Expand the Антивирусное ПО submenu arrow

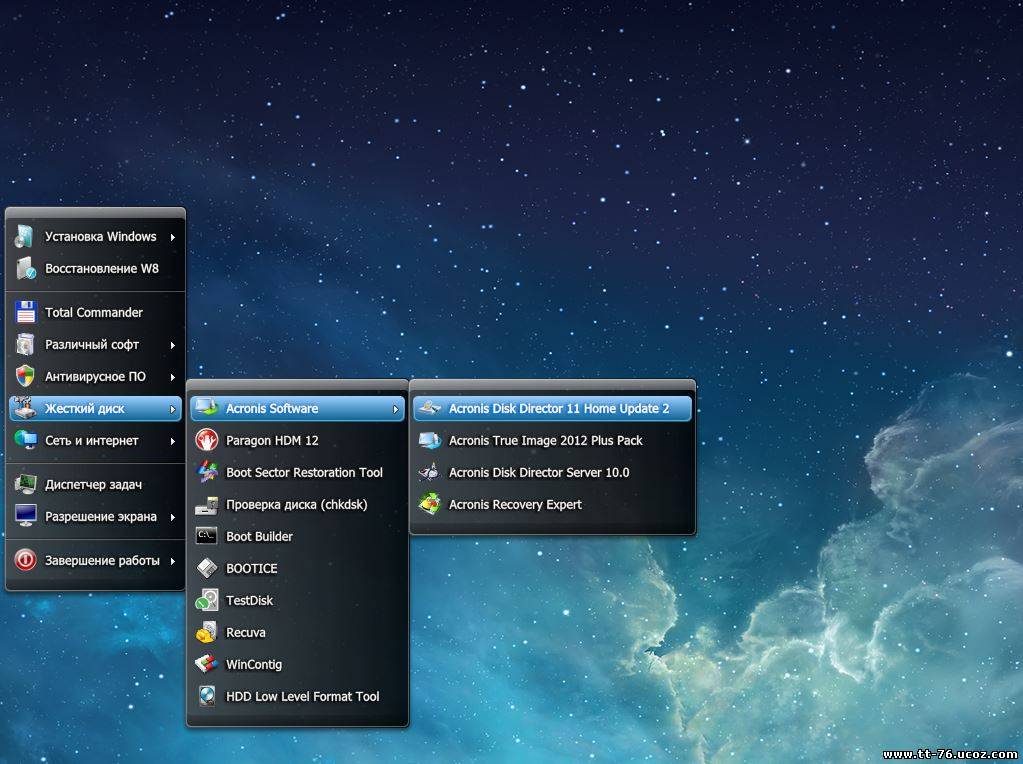pos(173,376)
